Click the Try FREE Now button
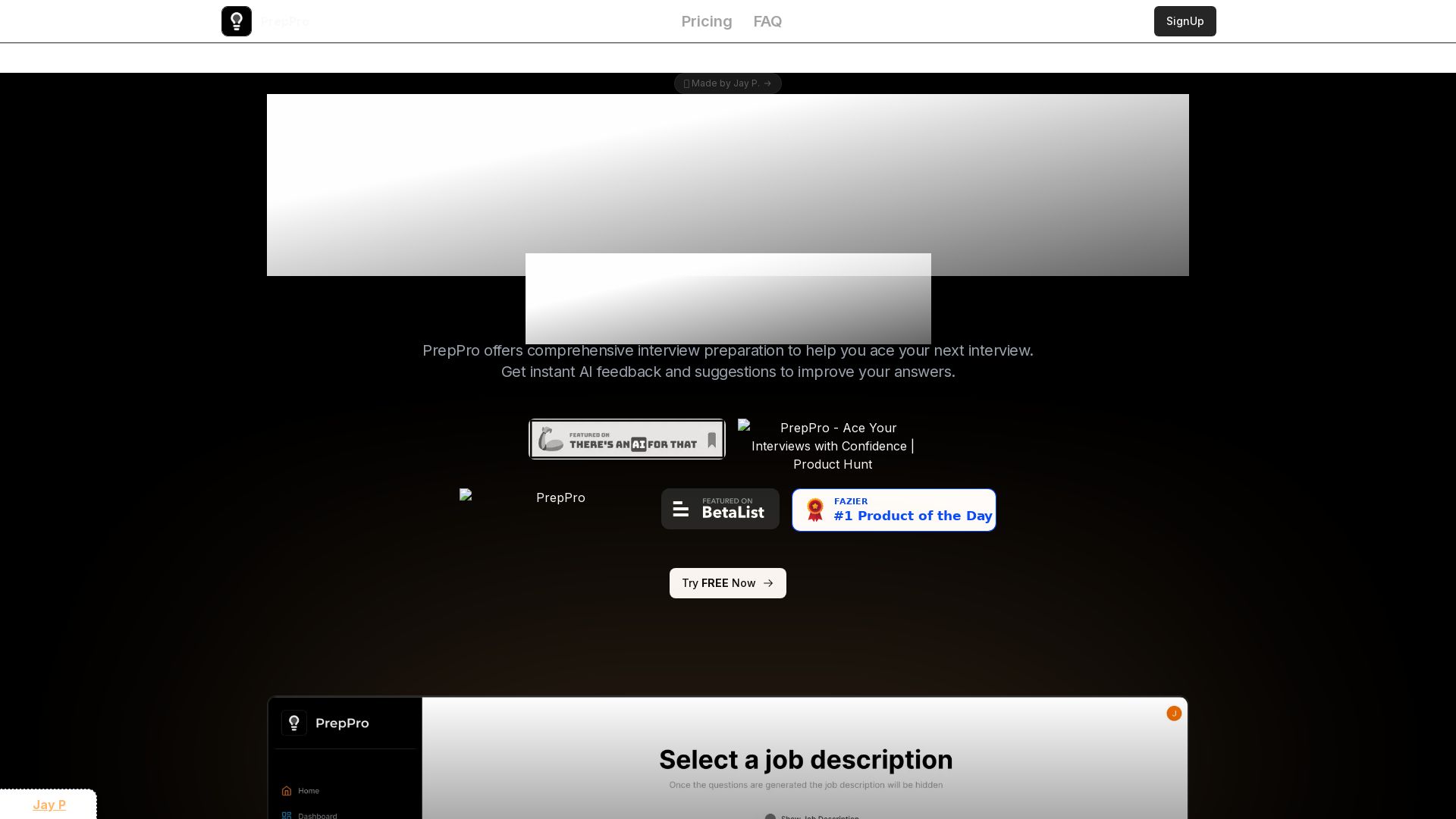This screenshot has width=1456, height=819. pos(728,583)
